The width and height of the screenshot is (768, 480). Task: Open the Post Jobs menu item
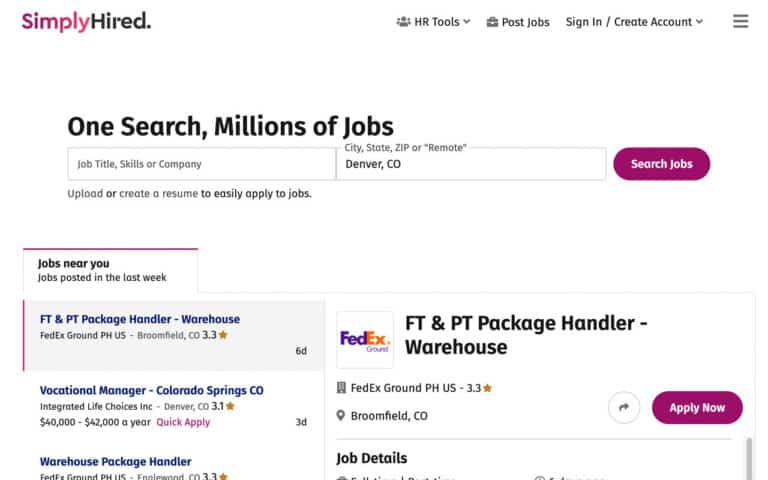pyautogui.click(x=526, y=22)
